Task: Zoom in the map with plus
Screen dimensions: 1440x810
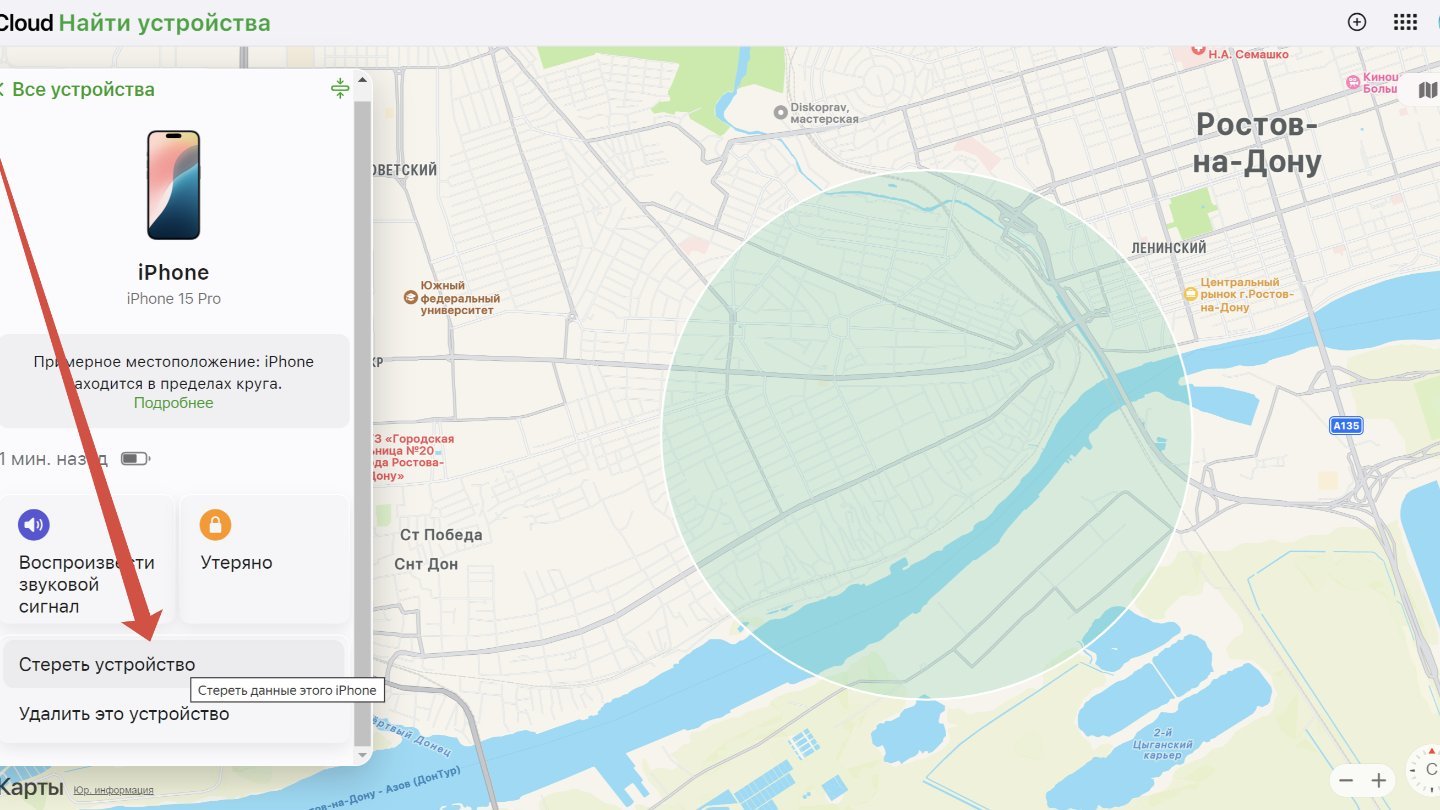Action: click(1379, 780)
